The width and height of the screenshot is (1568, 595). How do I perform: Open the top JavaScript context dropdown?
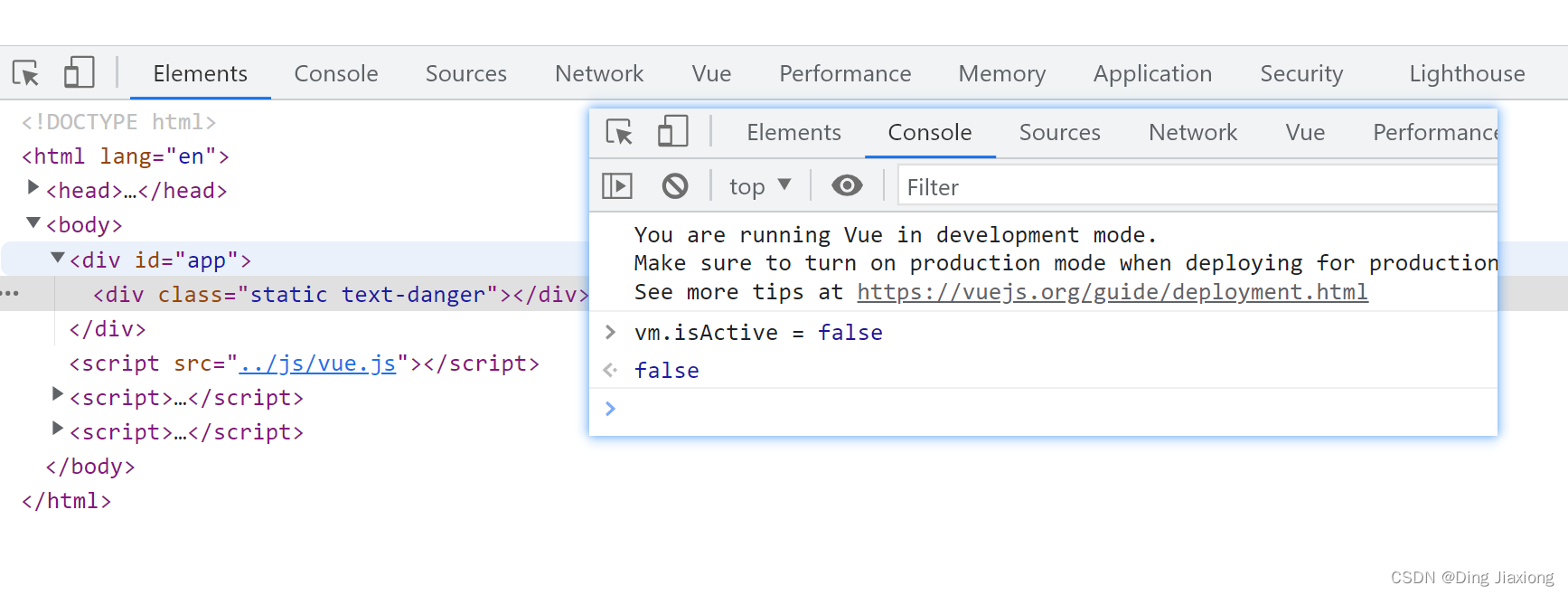click(760, 186)
